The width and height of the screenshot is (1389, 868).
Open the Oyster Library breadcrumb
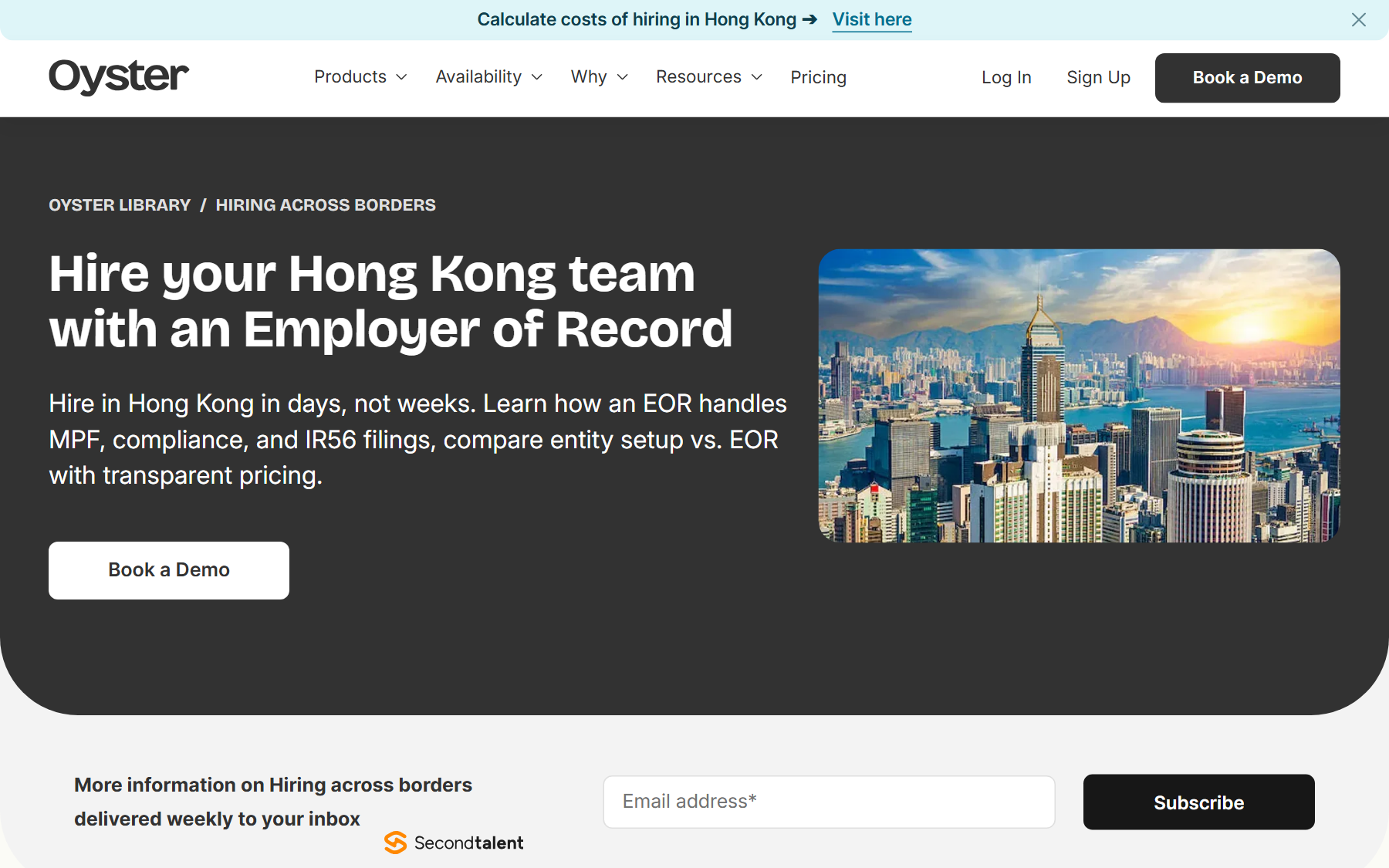coord(120,205)
